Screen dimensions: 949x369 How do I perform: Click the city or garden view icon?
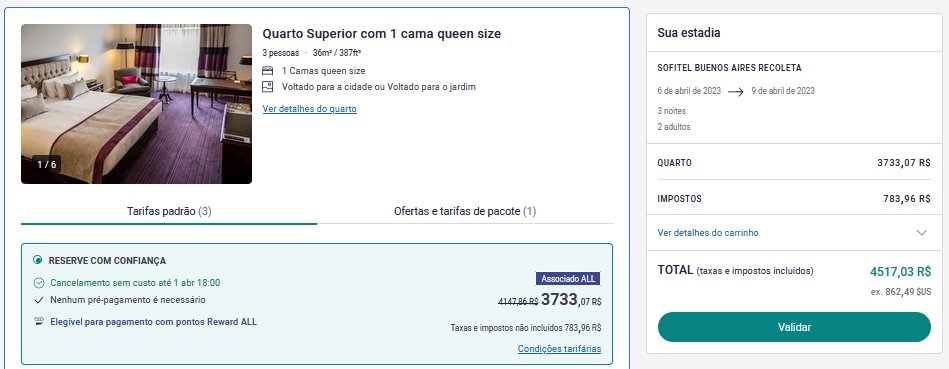click(268, 87)
